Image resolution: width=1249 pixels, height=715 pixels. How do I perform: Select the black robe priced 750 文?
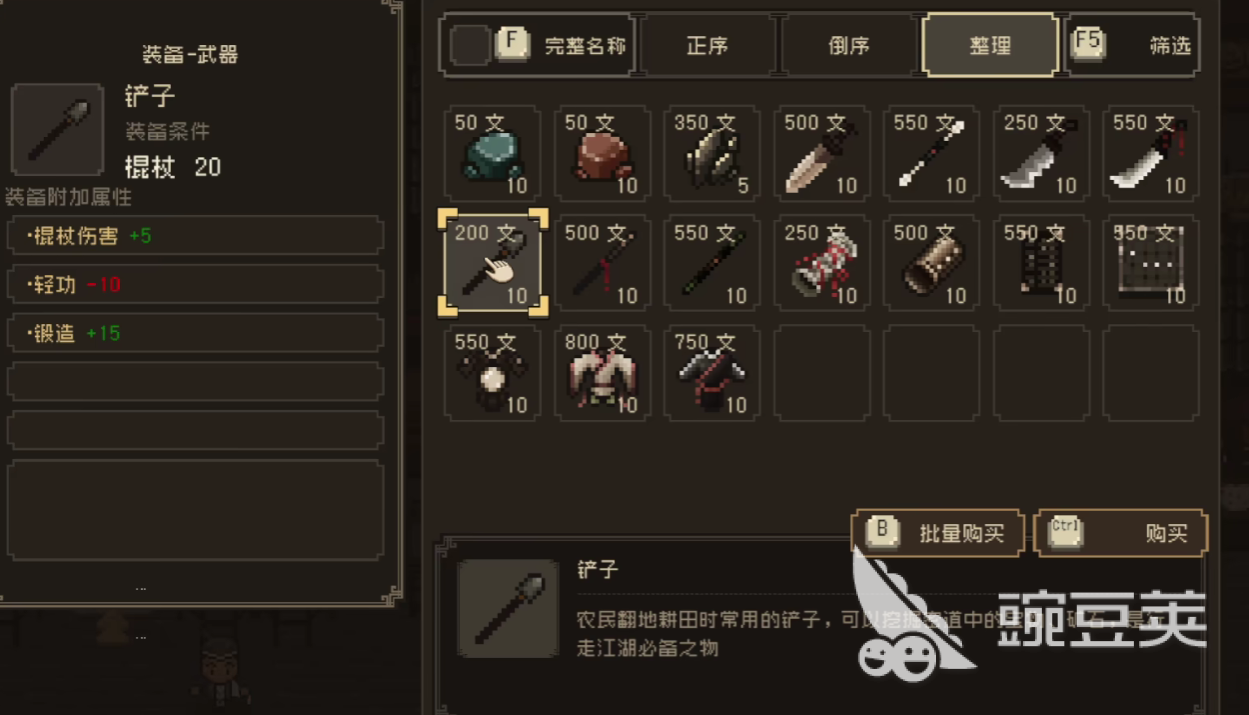click(712, 373)
